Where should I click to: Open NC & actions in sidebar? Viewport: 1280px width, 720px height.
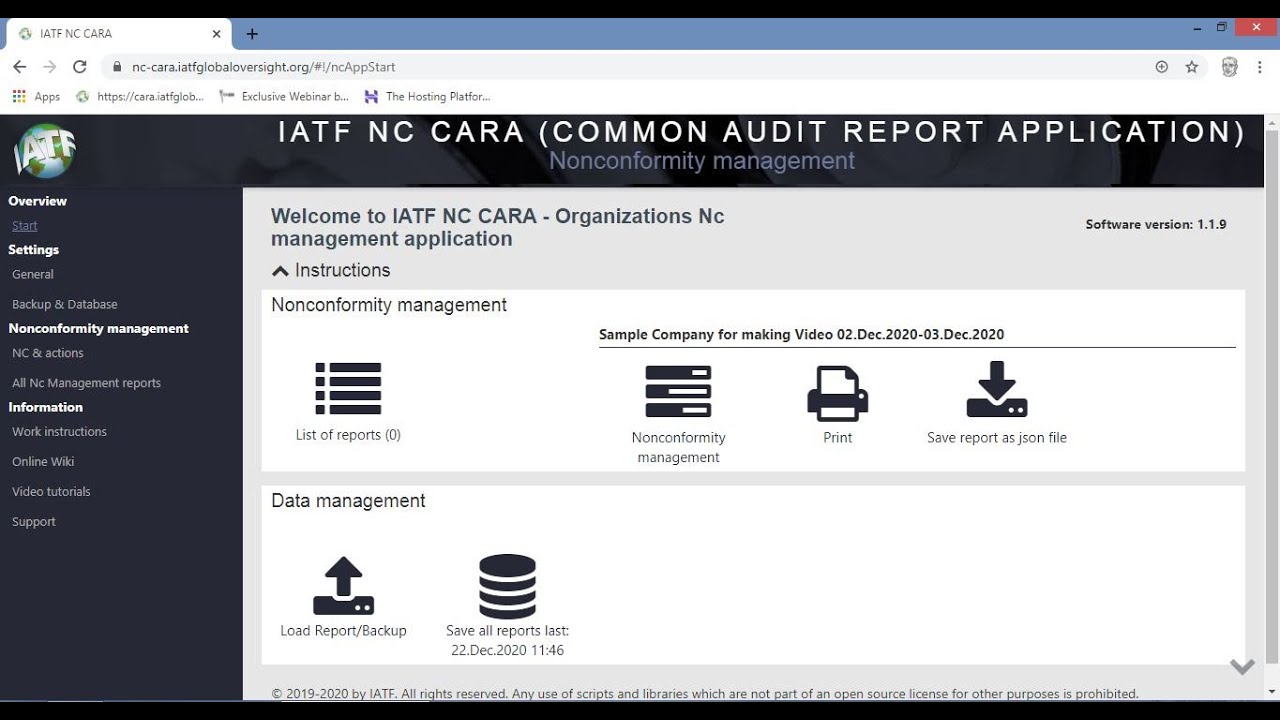click(48, 353)
